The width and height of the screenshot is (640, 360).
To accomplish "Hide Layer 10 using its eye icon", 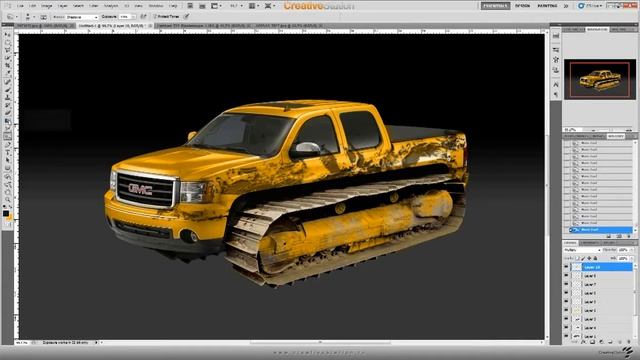I will [x=566, y=267].
